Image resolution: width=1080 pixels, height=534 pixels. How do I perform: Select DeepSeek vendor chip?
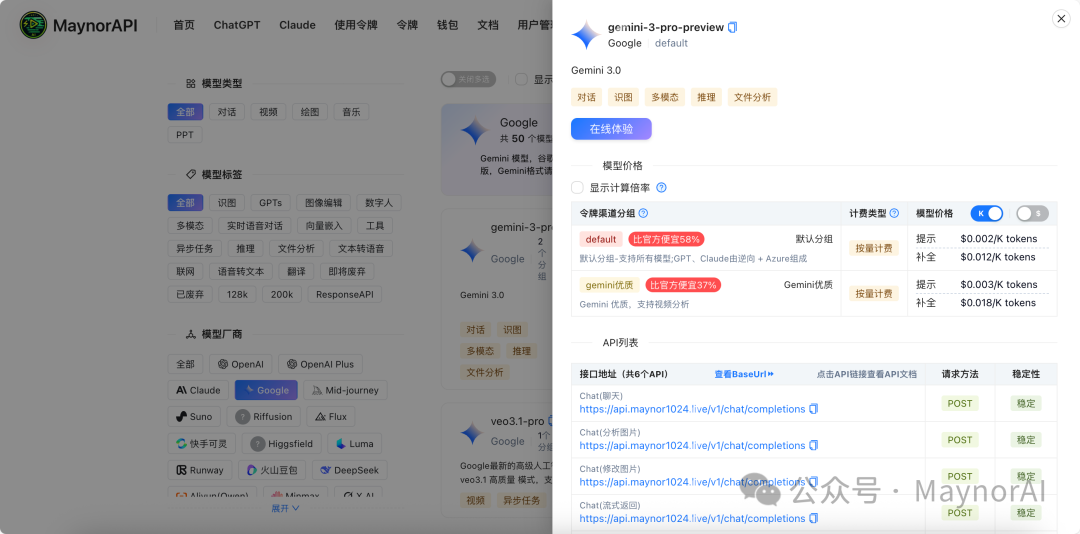click(x=349, y=470)
